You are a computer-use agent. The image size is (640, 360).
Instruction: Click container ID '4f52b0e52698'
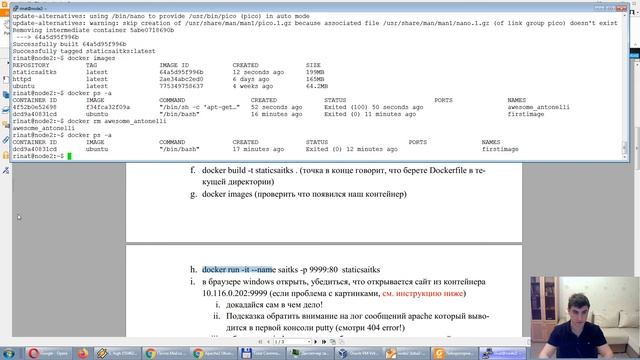[35, 107]
